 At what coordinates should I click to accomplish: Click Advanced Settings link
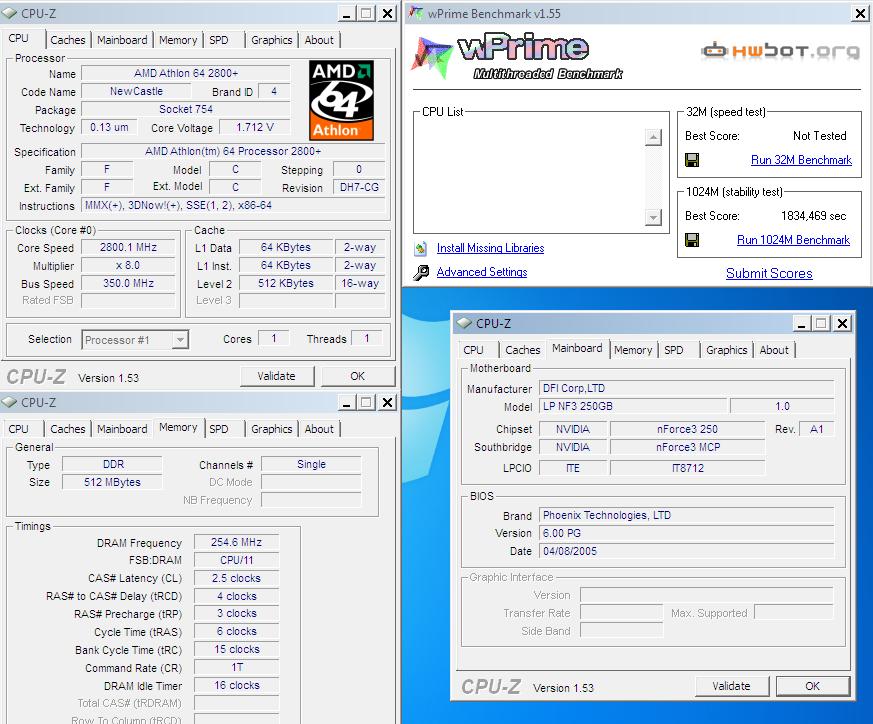482,272
